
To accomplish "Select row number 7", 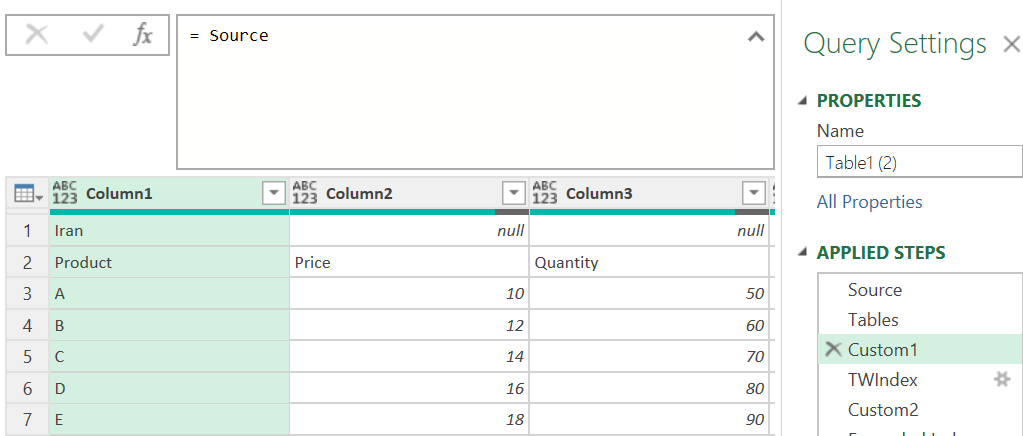I will (x=27, y=419).
